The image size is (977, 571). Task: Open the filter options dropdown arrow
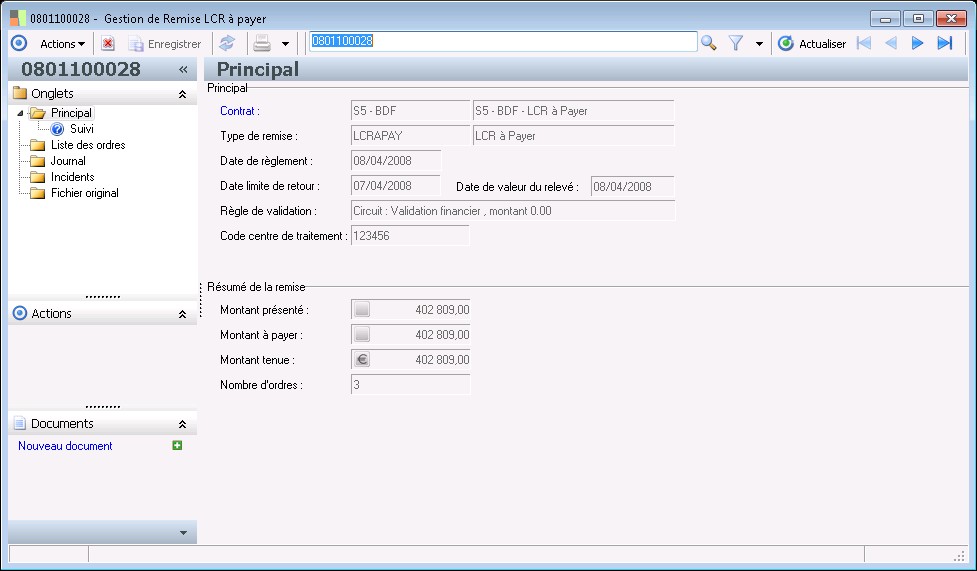(759, 43)
